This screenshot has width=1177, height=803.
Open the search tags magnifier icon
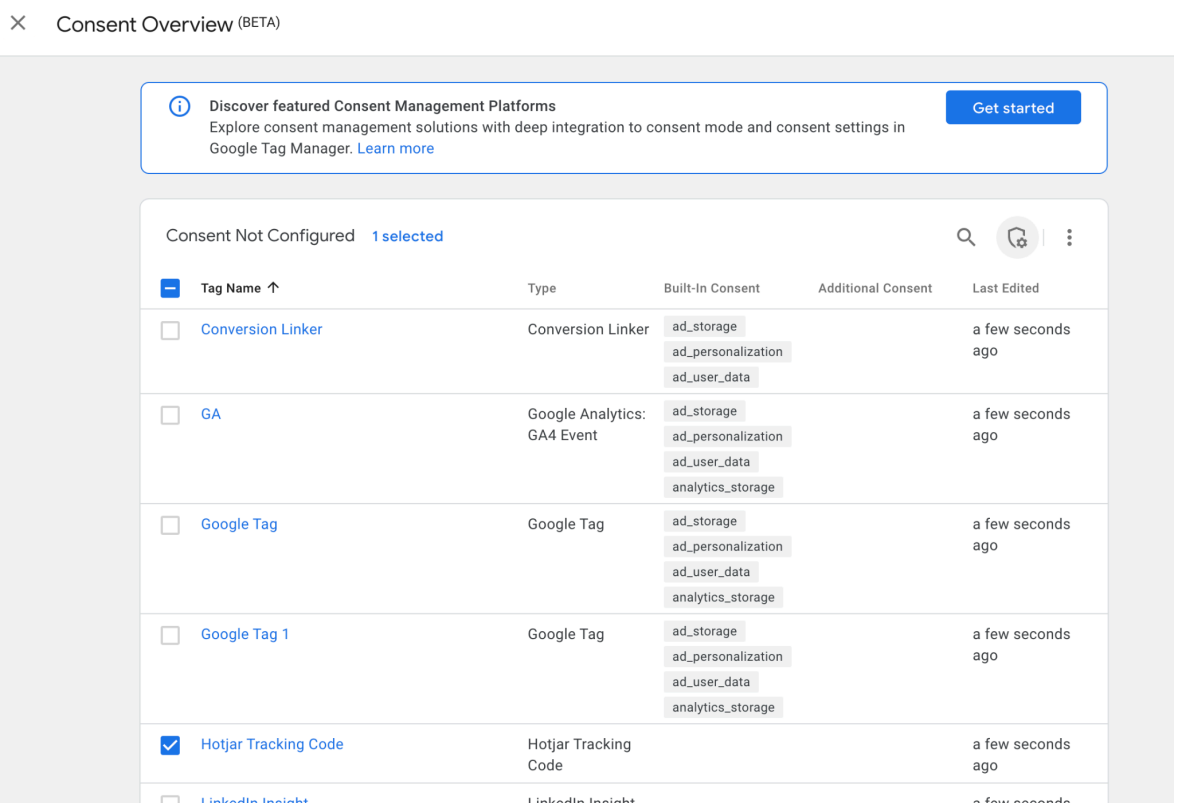pyautogui.click(x=966, y=237)
